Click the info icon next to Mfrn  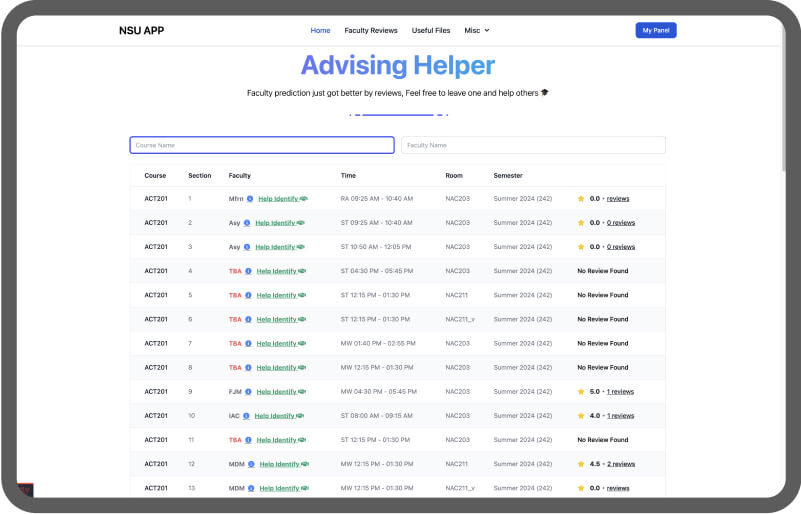coord(250,199)
